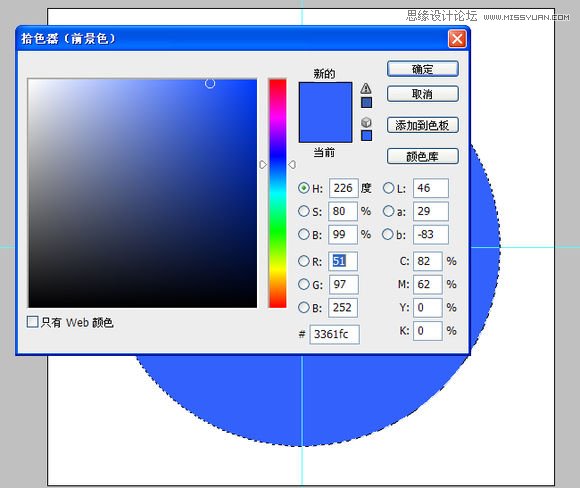Open 颜色库 color libraries button

pyautogui.click(x=423, y=156)
